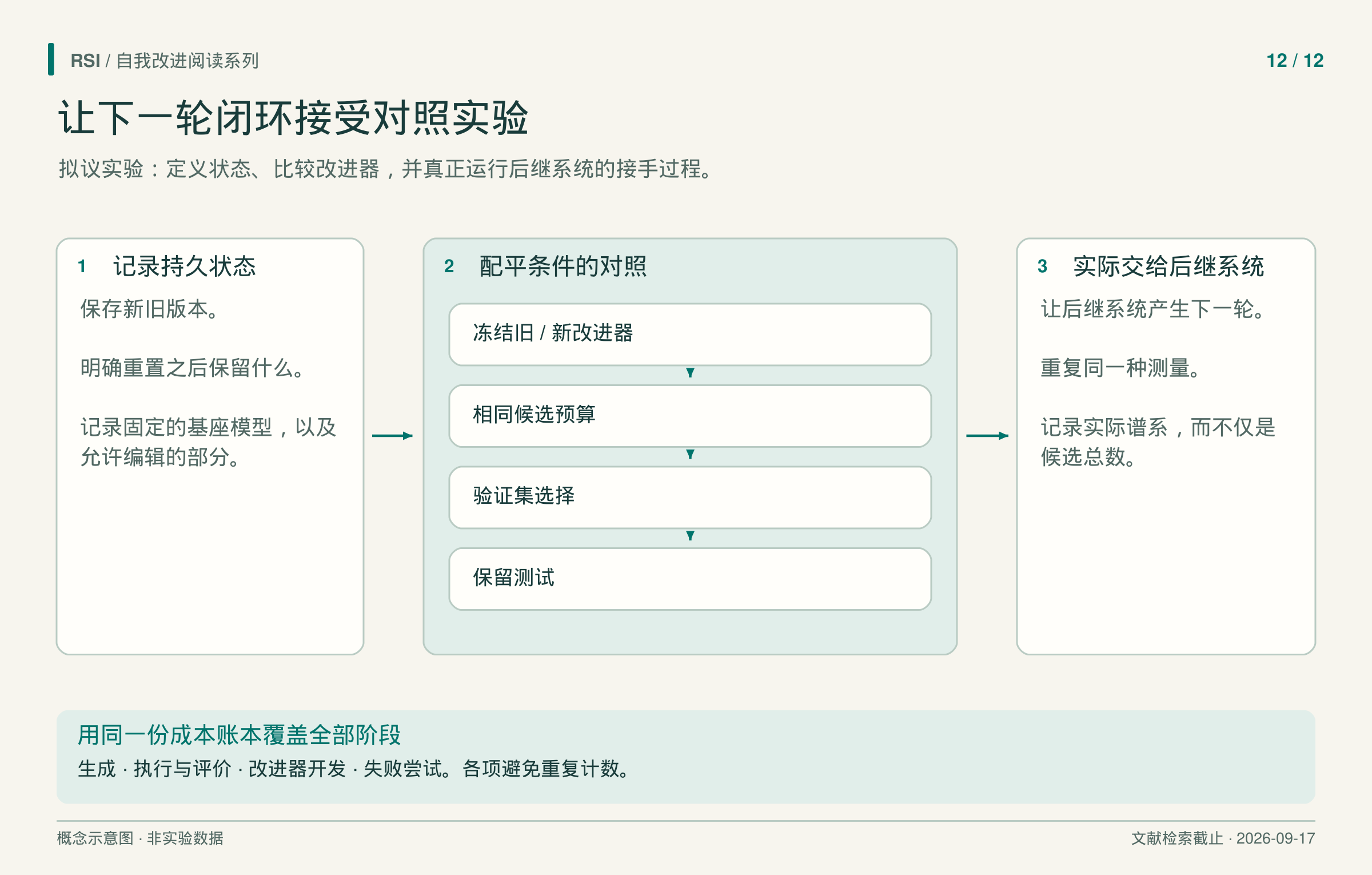Screen dimensions: 1372x875
Task: Click the line 保存新旧版本。
Action: click(150, 309)
